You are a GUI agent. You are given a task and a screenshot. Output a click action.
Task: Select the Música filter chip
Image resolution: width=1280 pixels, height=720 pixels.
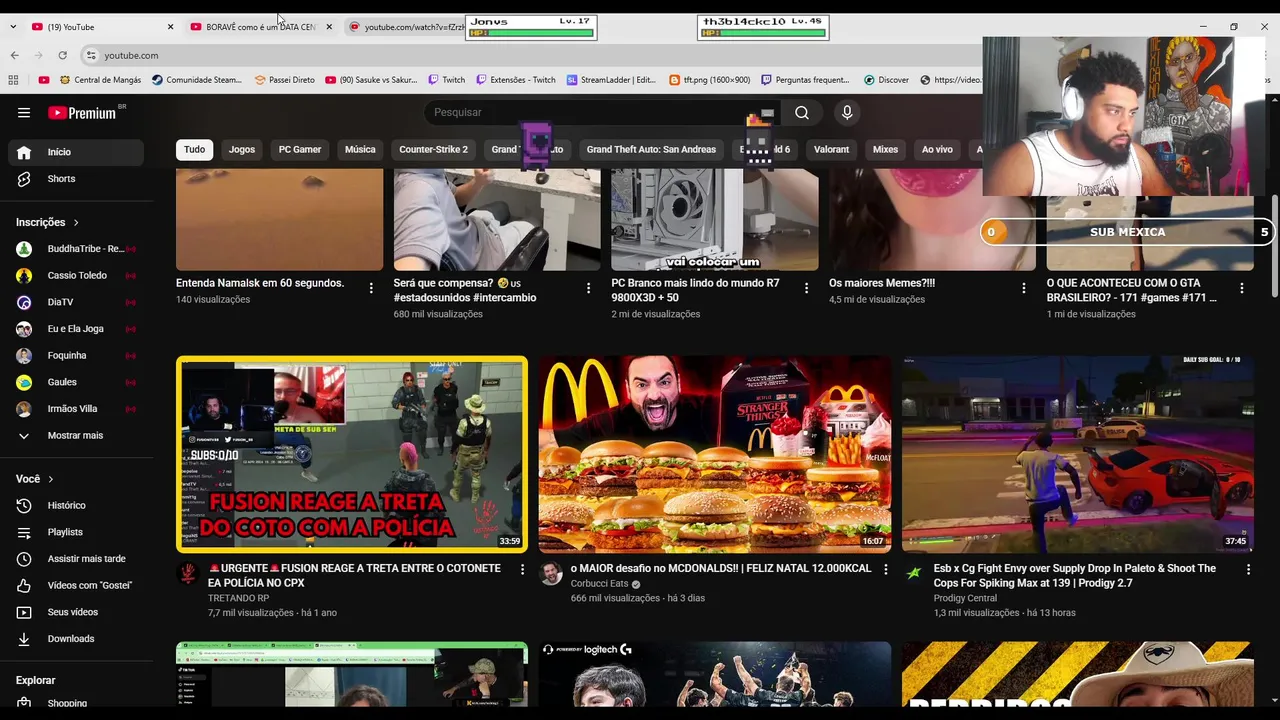click(360, 150)
